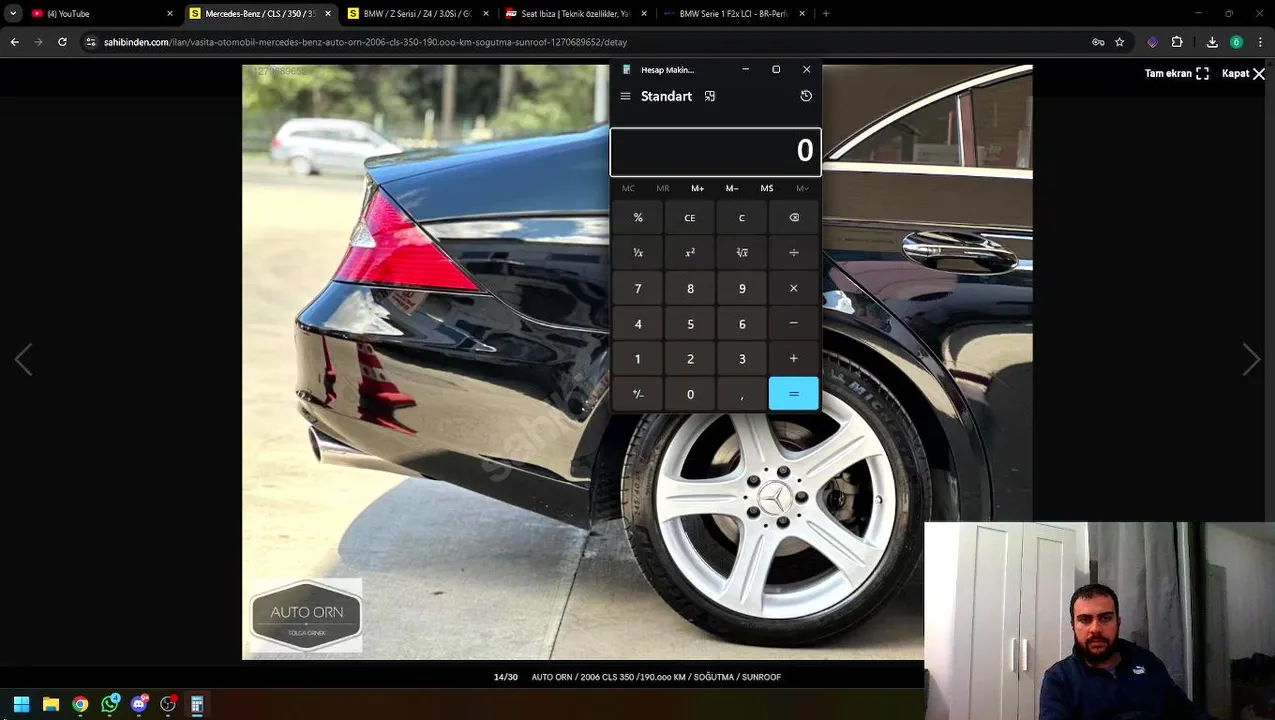Show previous photo with left arrow
Image resolution: width=1275 pixels, height=720 pixels.
[x=23, y=359]
